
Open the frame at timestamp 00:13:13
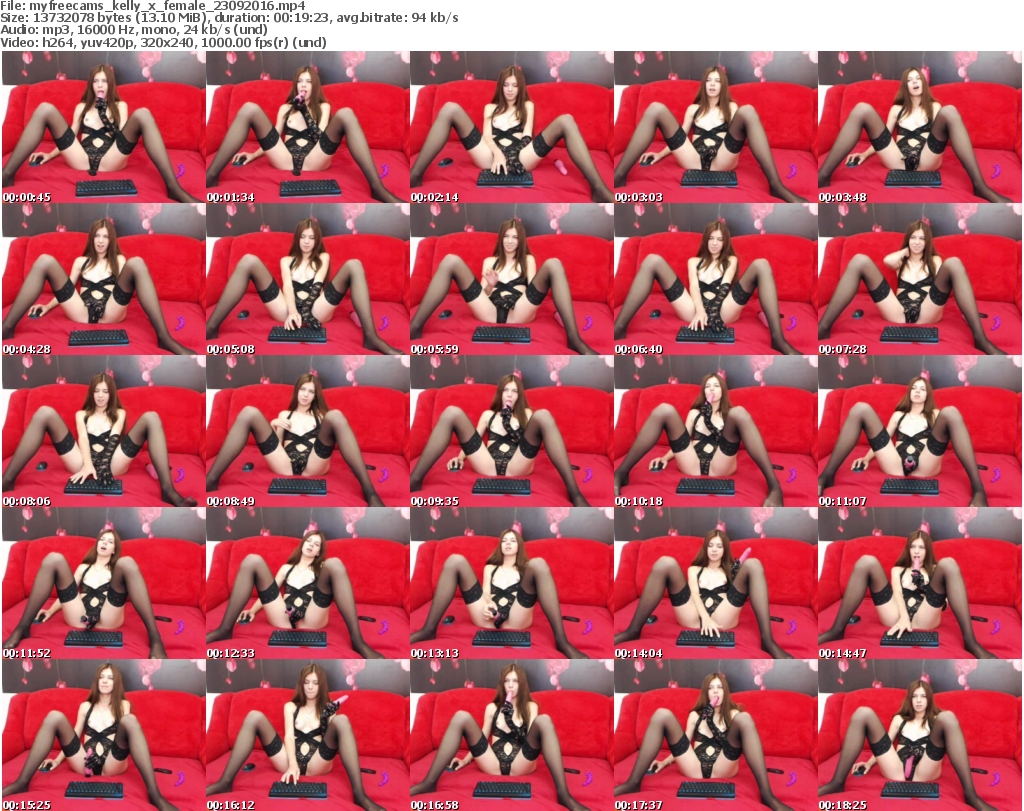511,584
